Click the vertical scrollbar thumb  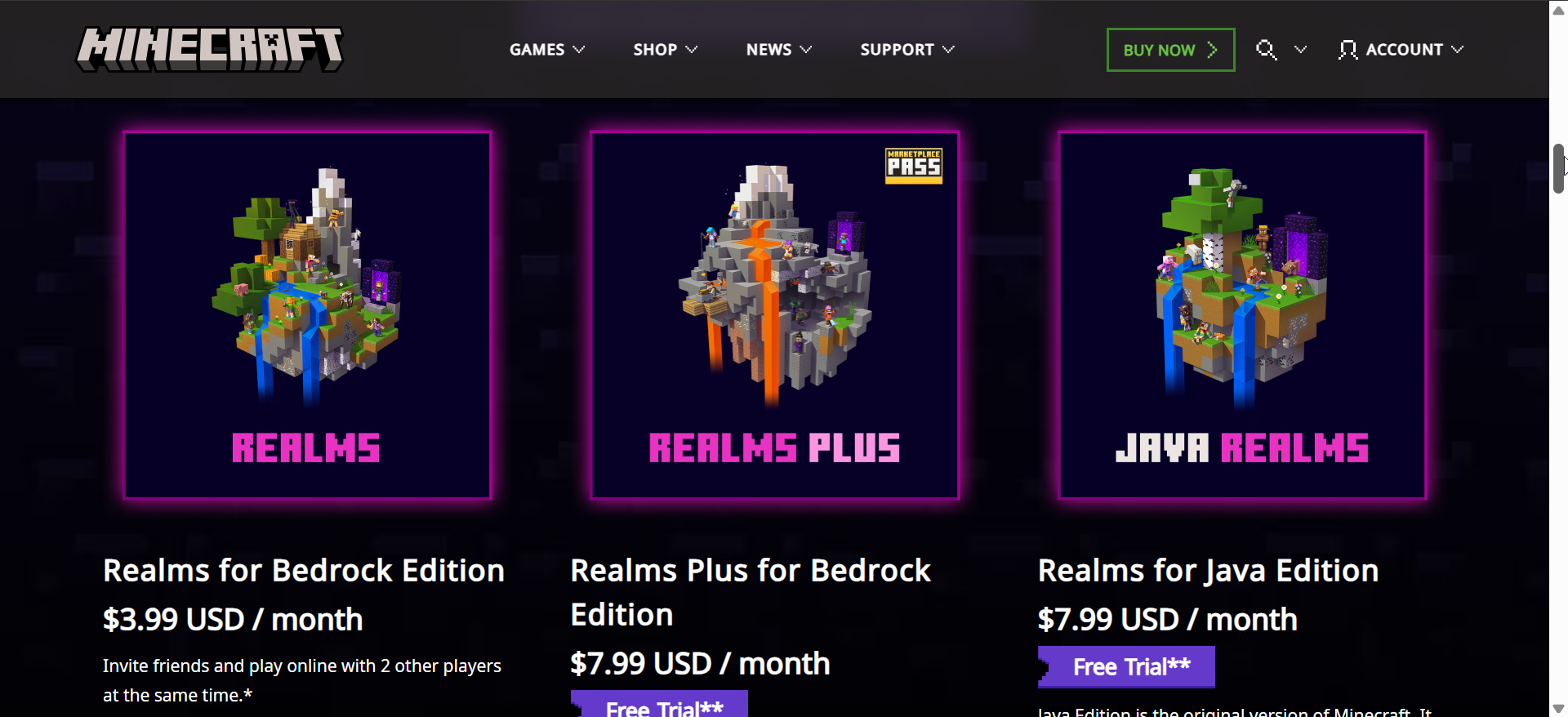1558,168
